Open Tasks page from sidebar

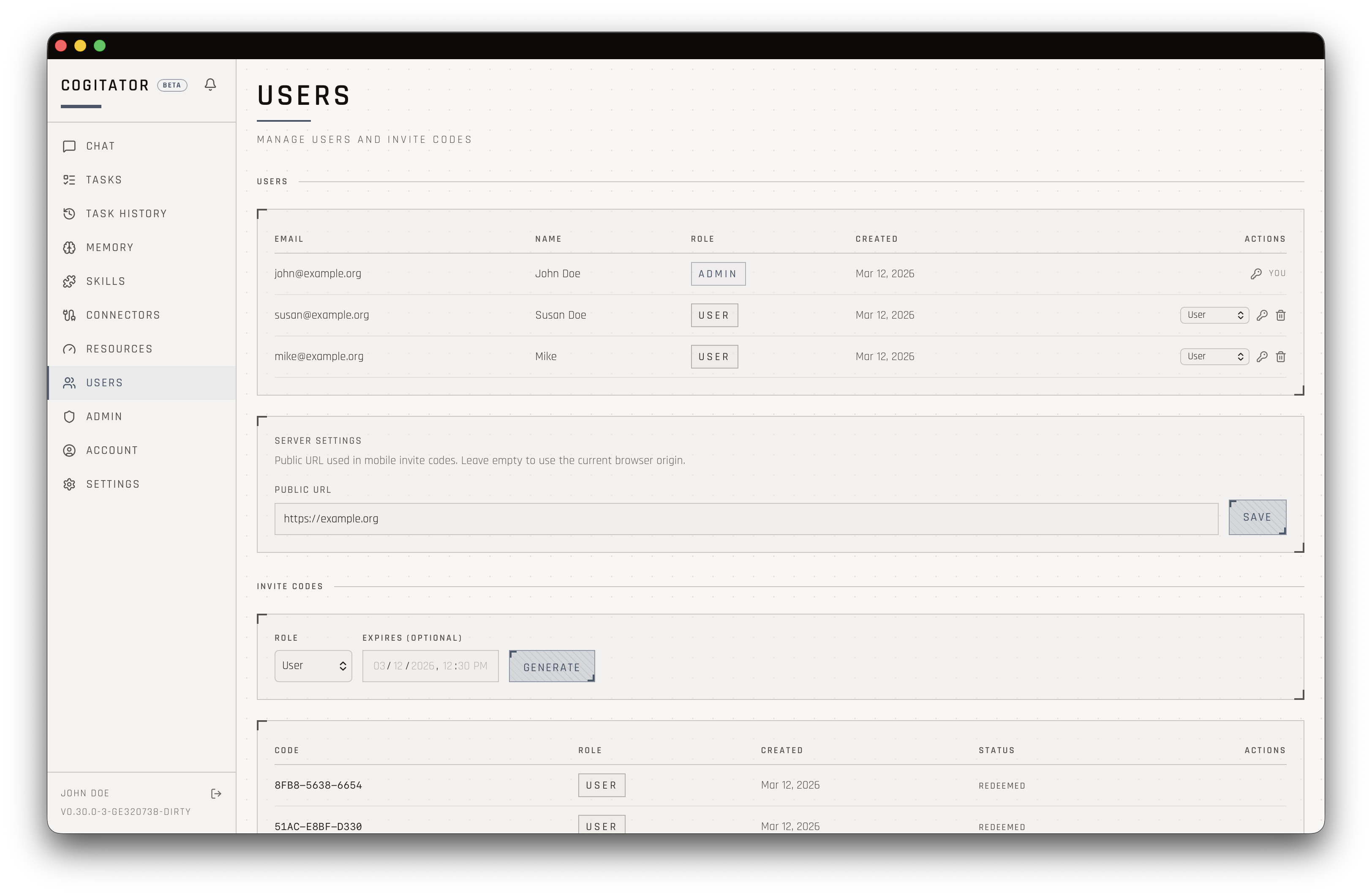point(141,180)
